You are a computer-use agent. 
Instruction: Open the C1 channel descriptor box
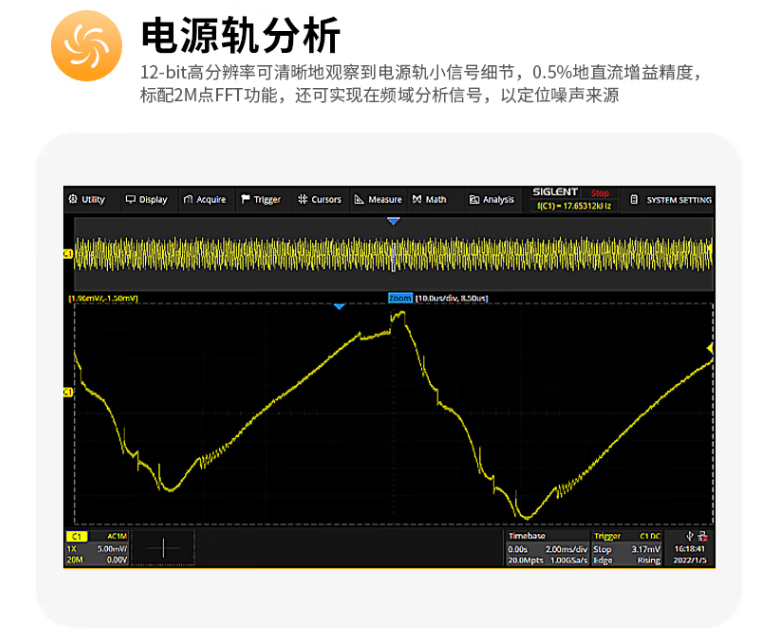pyautogui.click(x=97, y=548)
